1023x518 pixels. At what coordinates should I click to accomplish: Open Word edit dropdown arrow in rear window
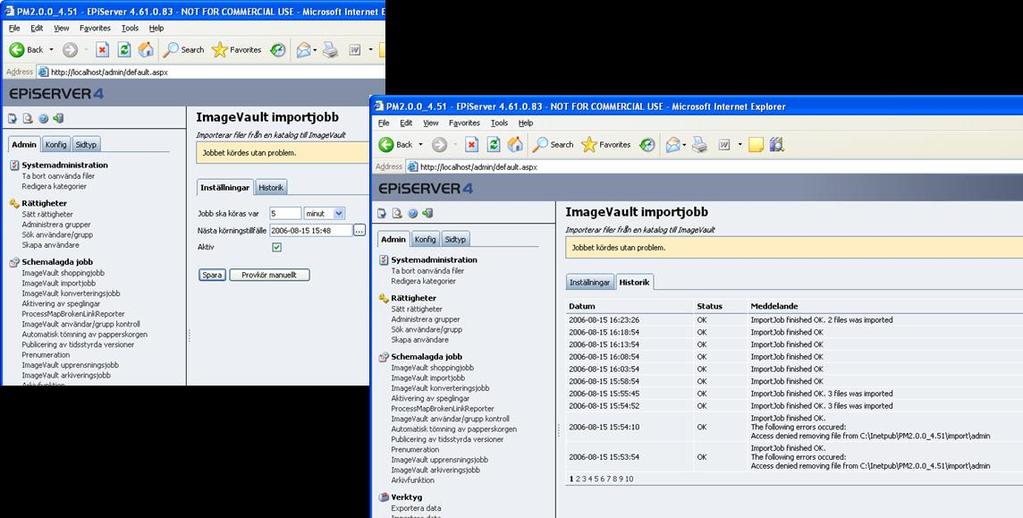point(371,50)
